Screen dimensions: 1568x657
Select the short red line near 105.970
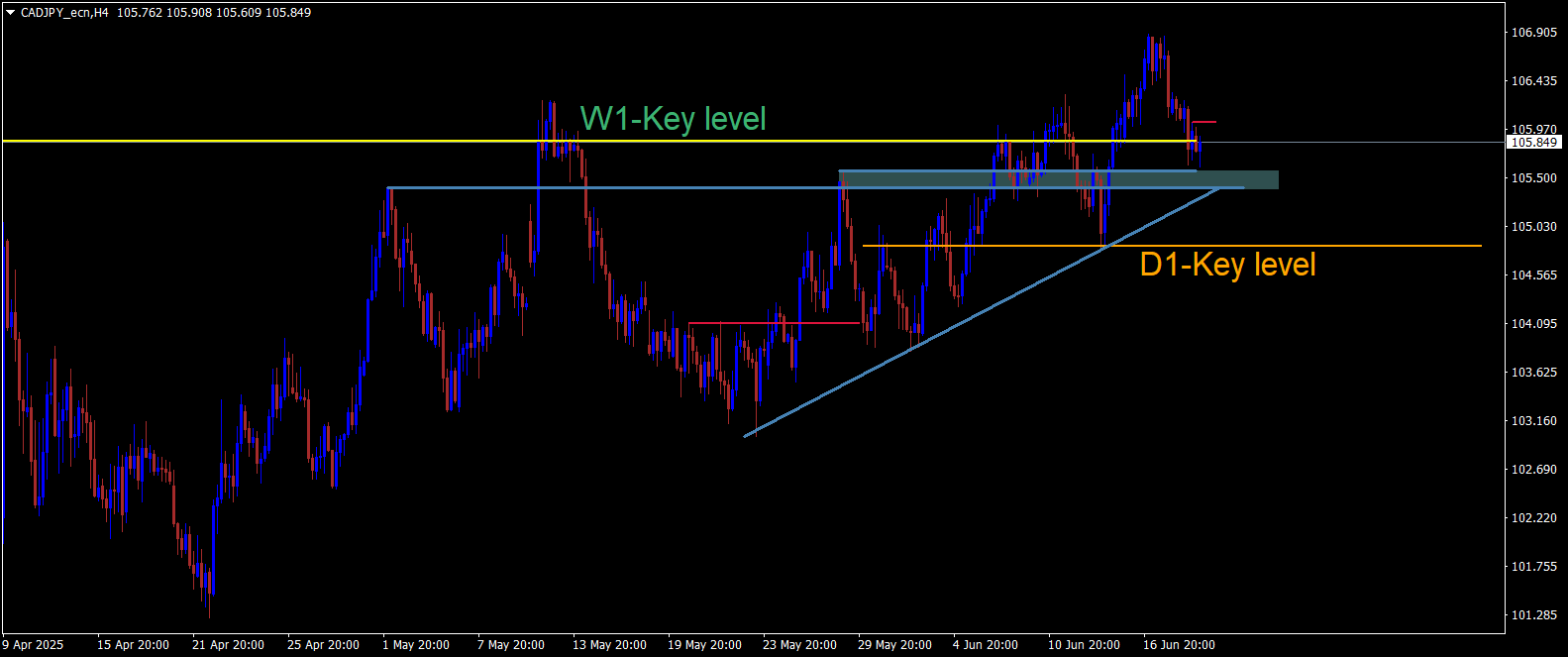(x=1203, y=122)
